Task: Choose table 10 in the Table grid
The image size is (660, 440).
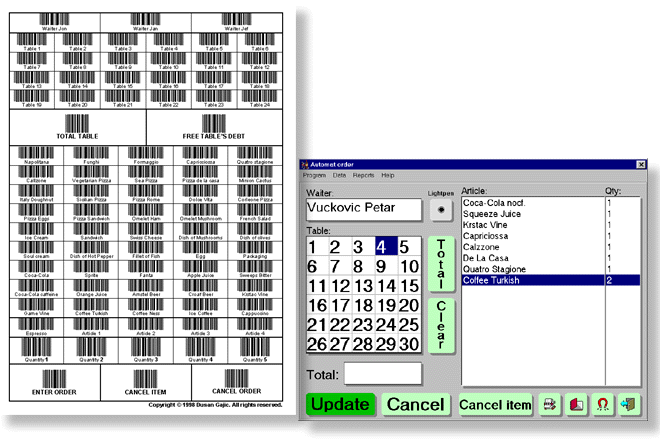Action: click(x=409, y=267)
